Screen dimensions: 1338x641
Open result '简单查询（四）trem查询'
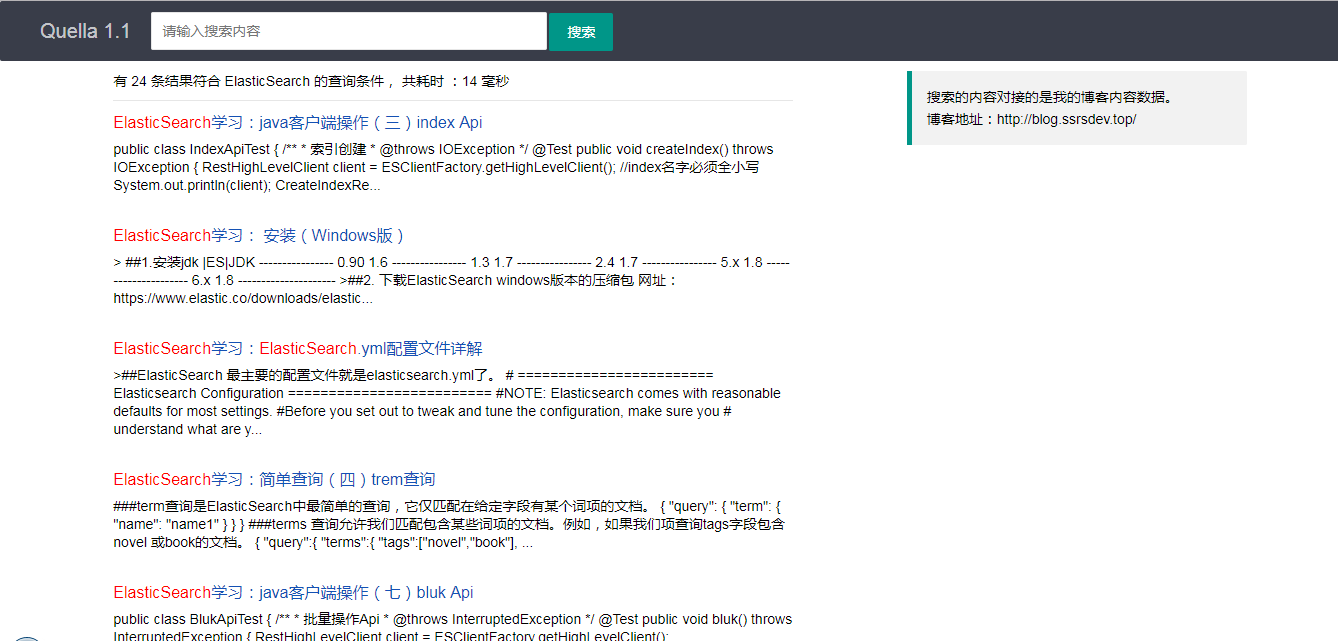click(x=275, y=479)
